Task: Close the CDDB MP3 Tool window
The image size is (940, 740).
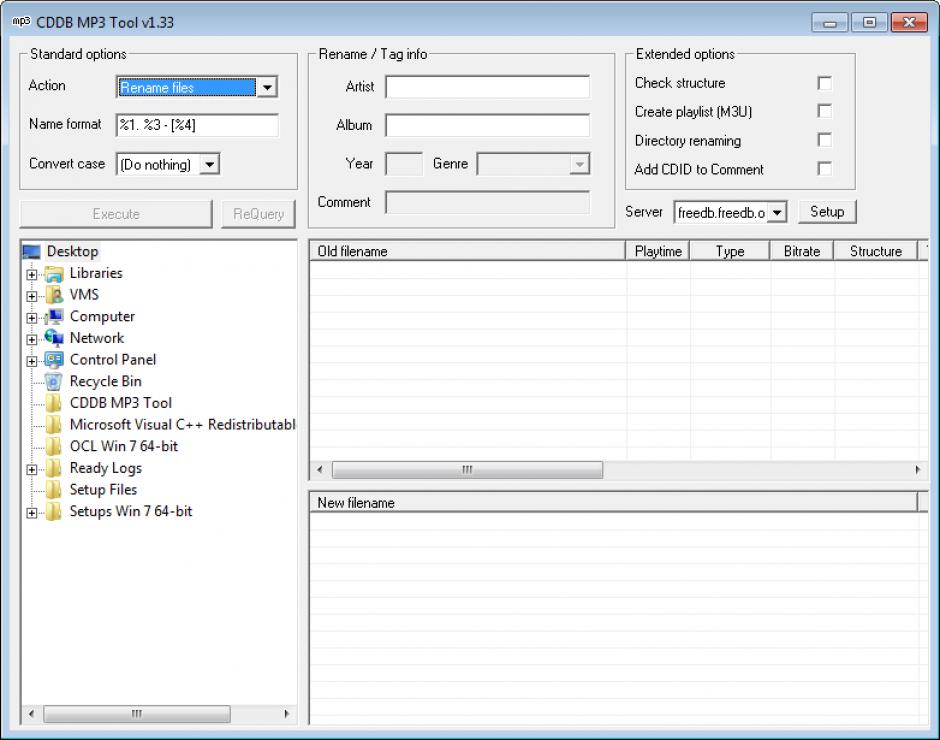Action: [x=909, y=23]
